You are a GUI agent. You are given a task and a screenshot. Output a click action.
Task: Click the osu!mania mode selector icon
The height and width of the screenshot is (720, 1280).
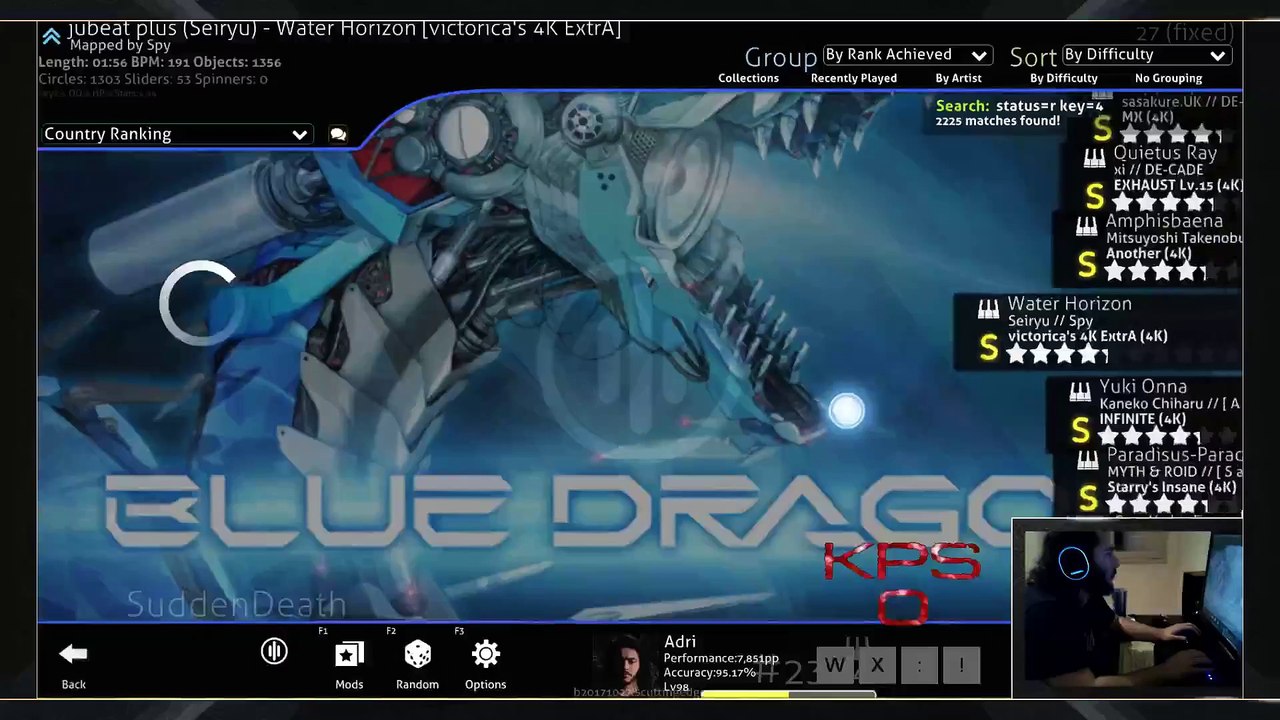coord(274,652)
